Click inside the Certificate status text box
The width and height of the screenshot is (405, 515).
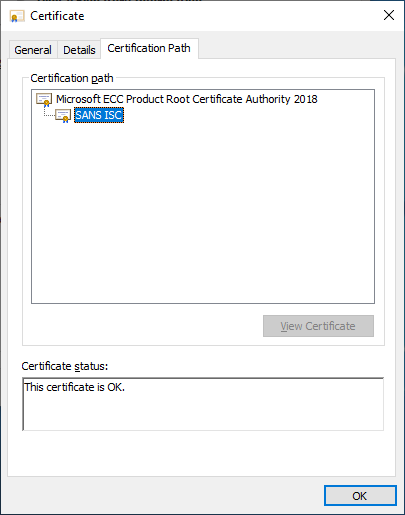coord(203,404)
